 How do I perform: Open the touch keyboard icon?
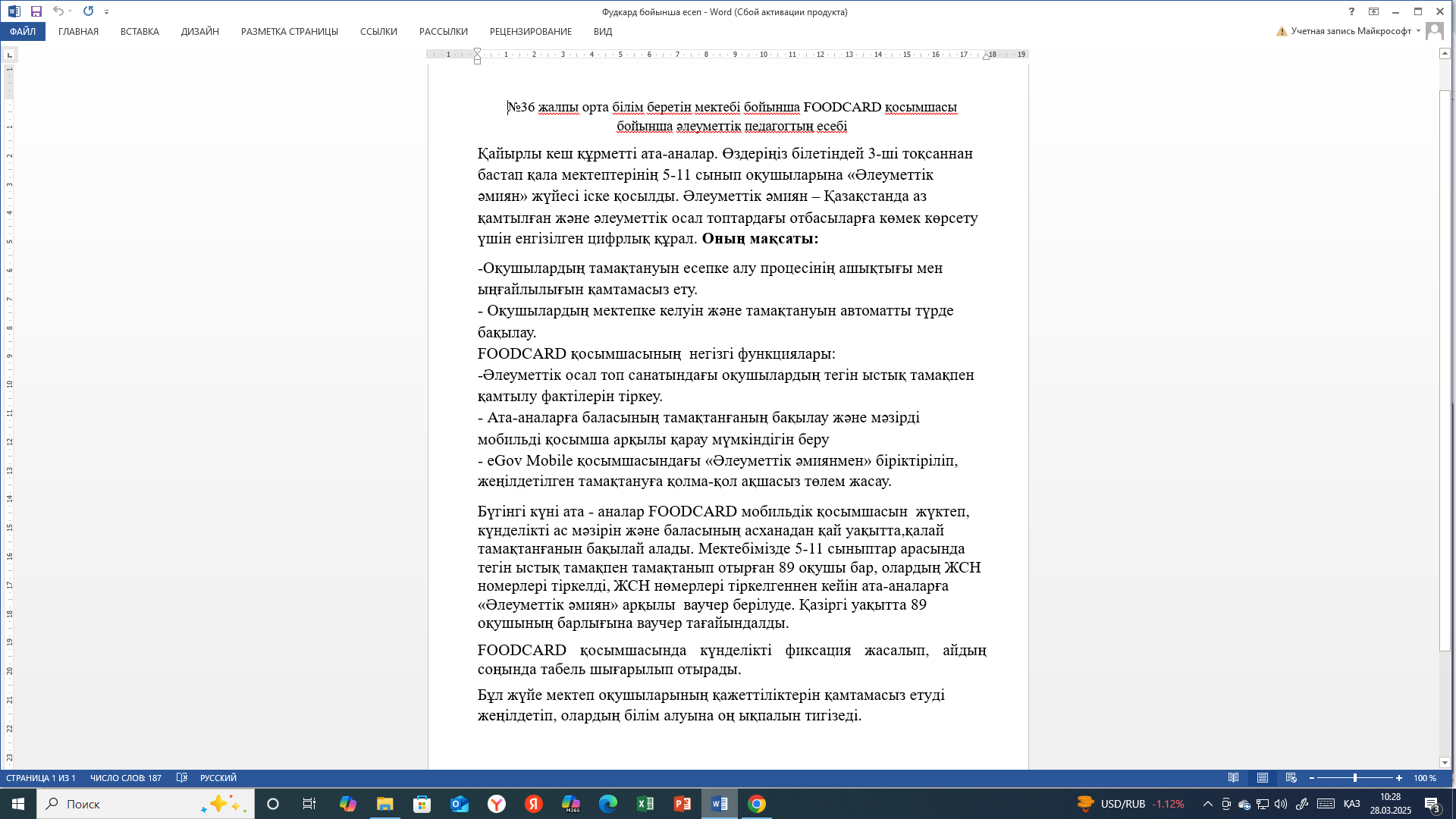1326,804
